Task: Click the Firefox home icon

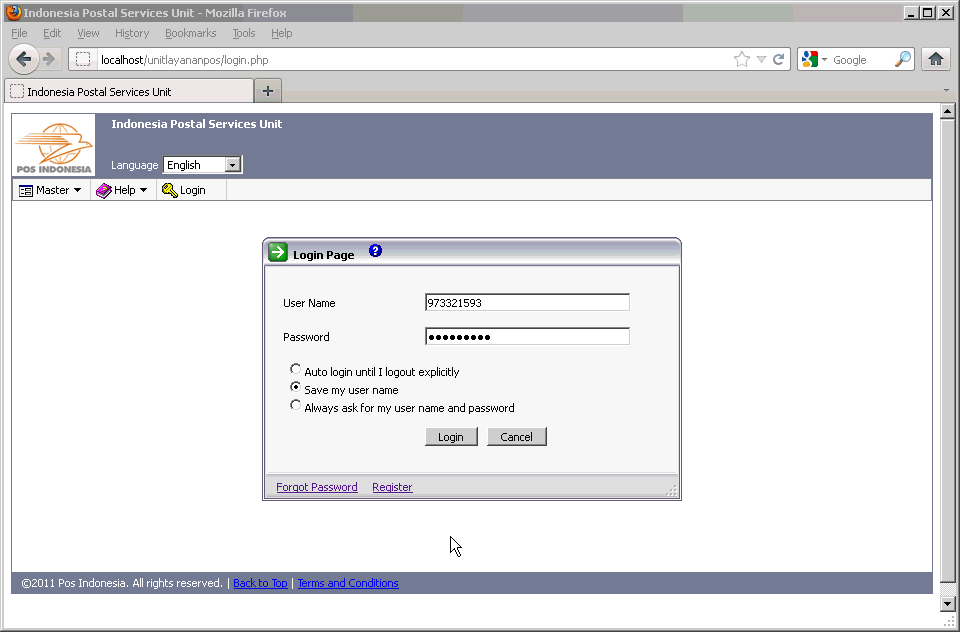Action: 935,59
